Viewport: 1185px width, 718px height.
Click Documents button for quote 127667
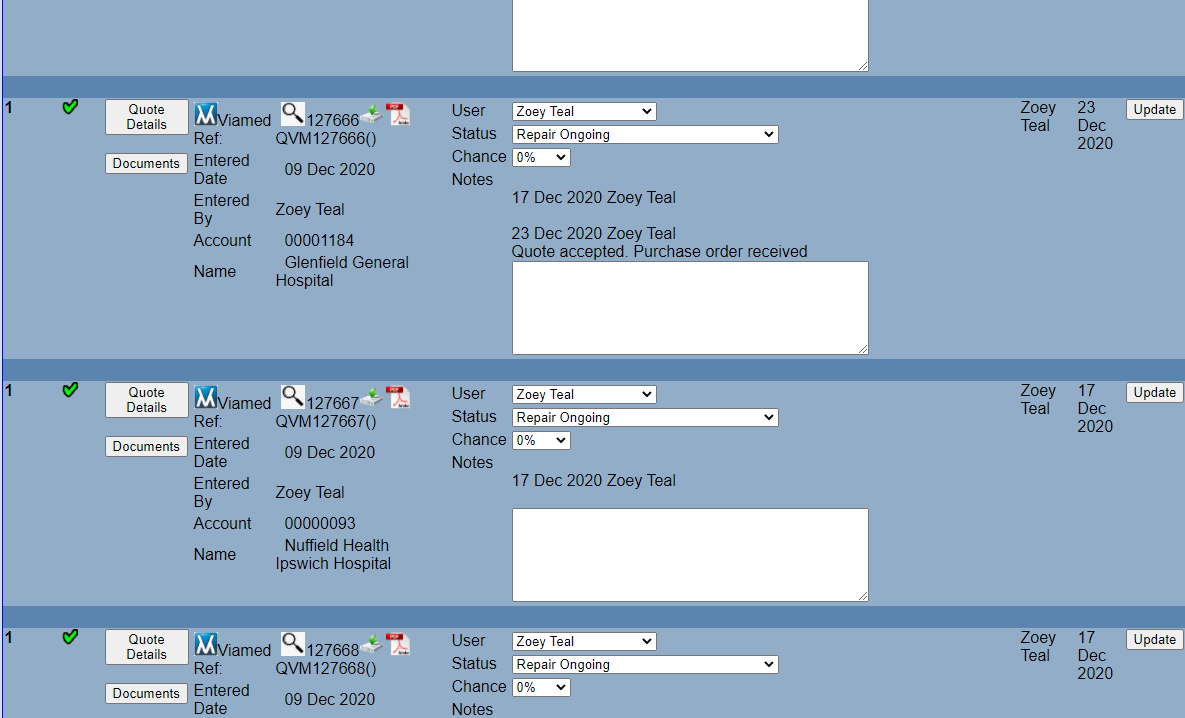coord(146,447)
